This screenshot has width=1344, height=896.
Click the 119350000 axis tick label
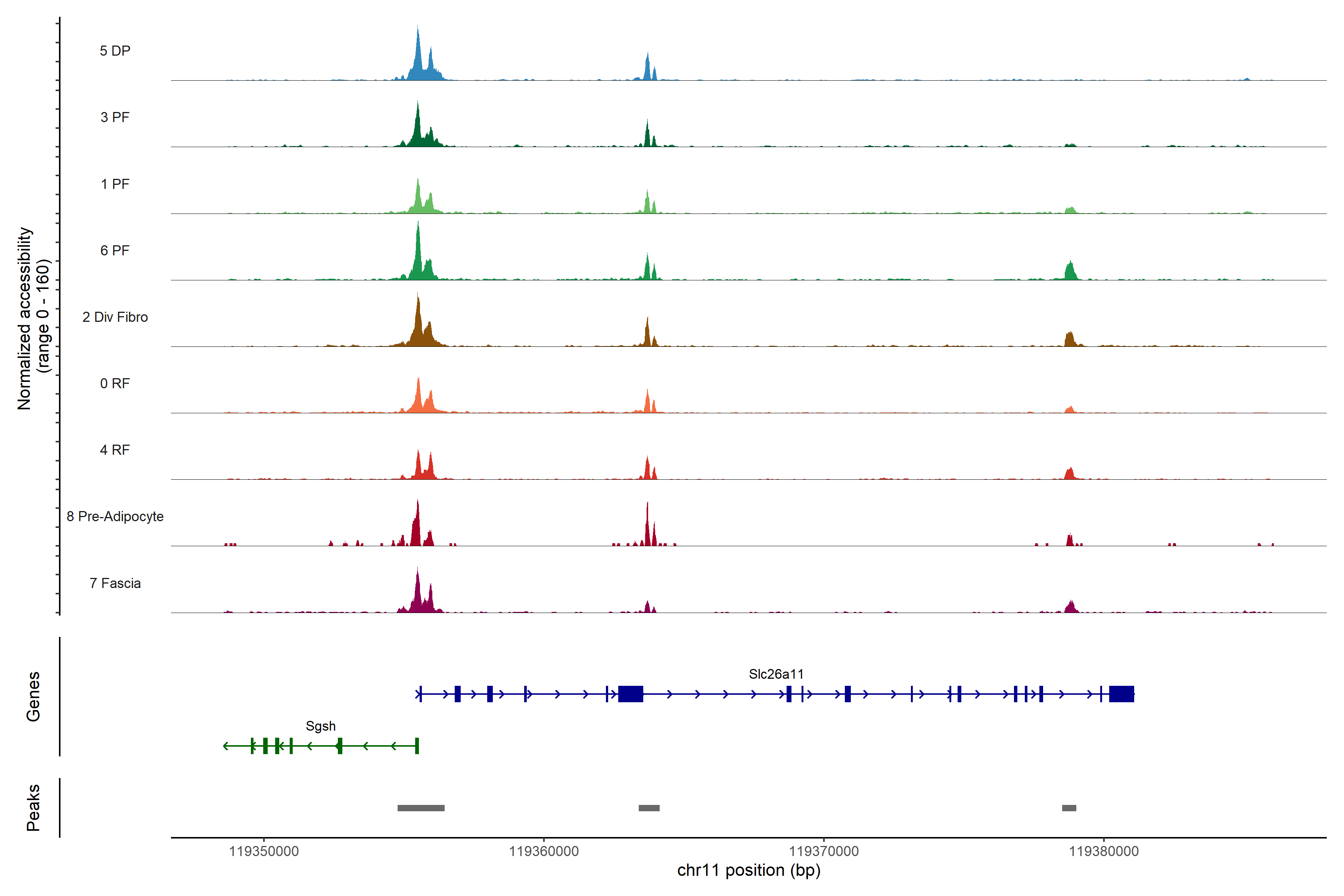[264, 851]
